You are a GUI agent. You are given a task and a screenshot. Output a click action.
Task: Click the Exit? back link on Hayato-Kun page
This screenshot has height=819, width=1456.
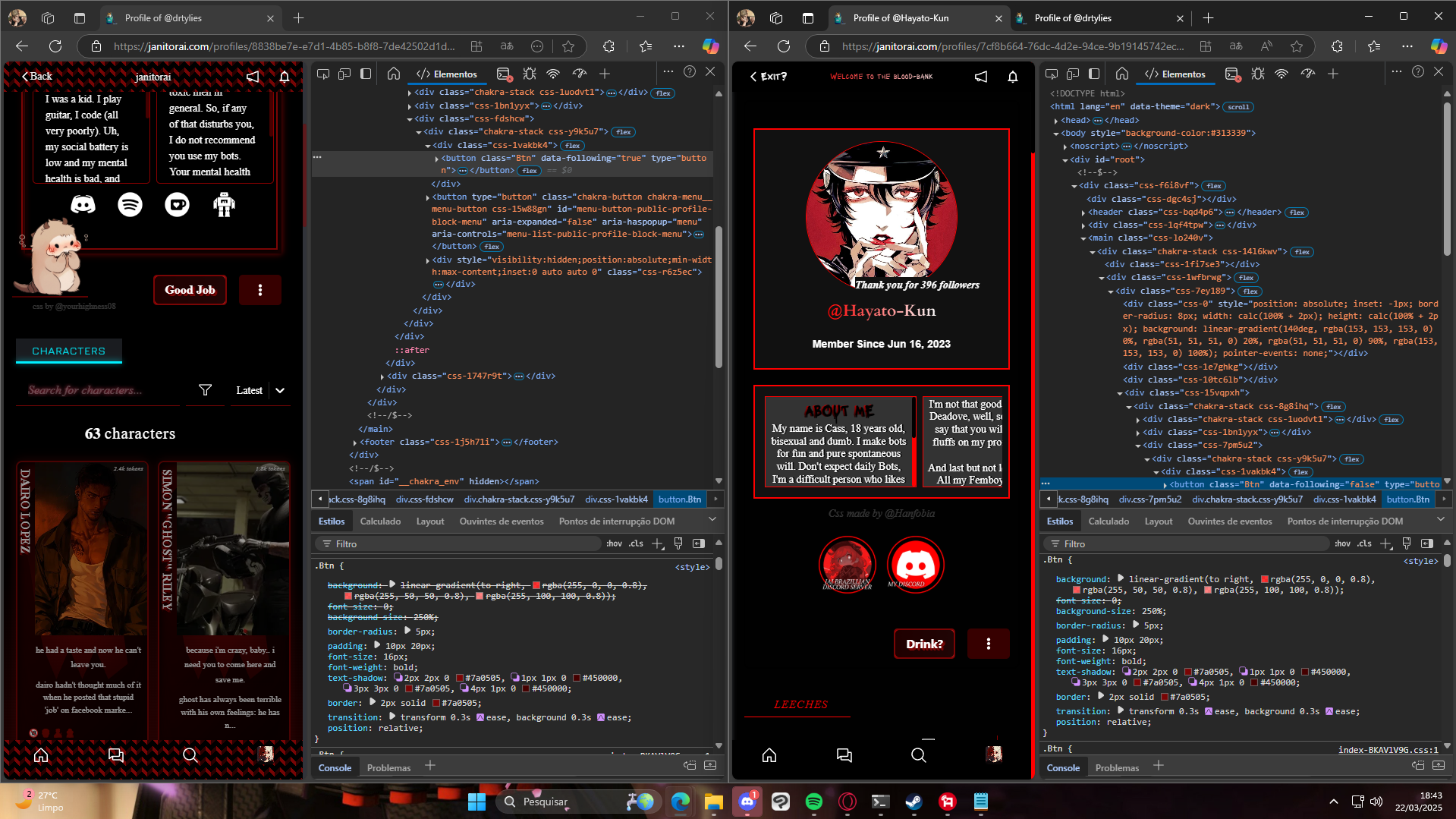769,77
